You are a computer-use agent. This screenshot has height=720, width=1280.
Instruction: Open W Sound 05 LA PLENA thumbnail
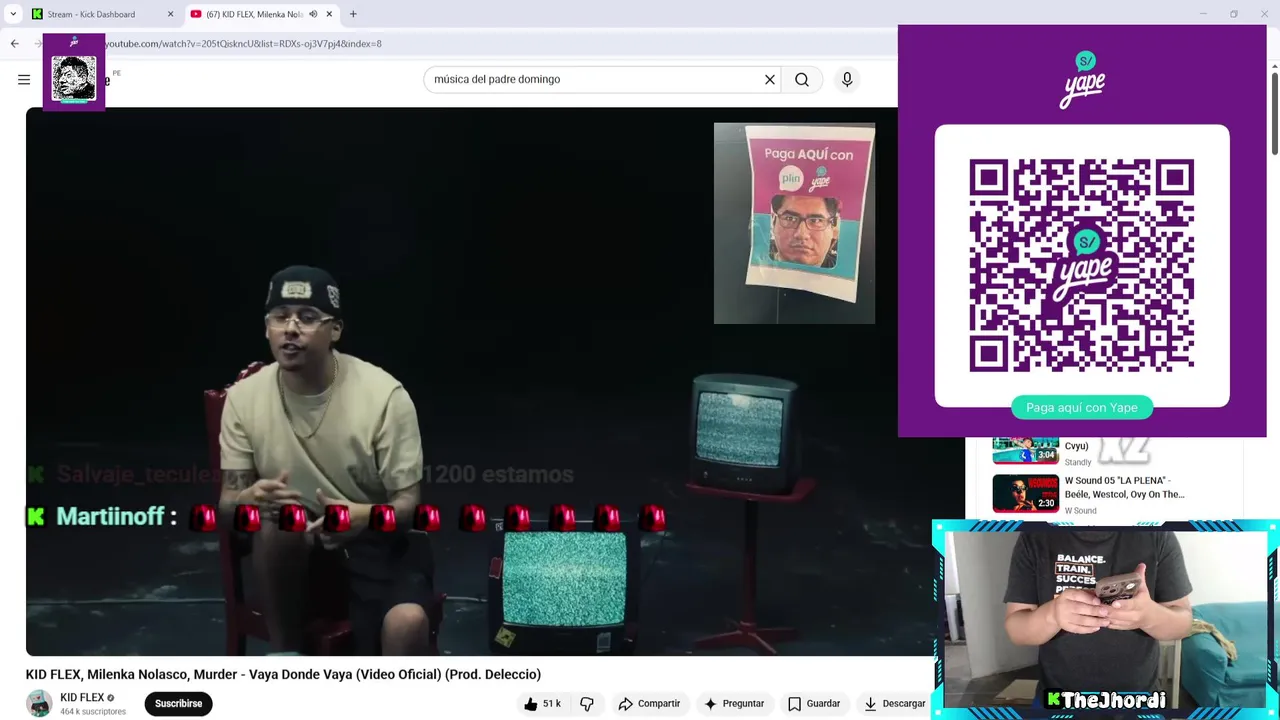coord(1025,493)
